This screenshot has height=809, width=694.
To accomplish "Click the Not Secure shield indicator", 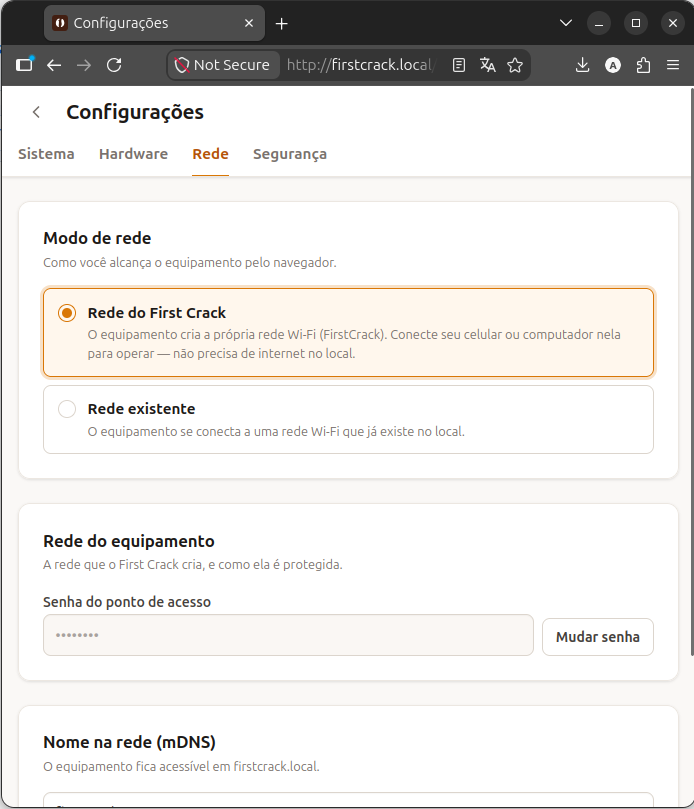I will point(222,65).
